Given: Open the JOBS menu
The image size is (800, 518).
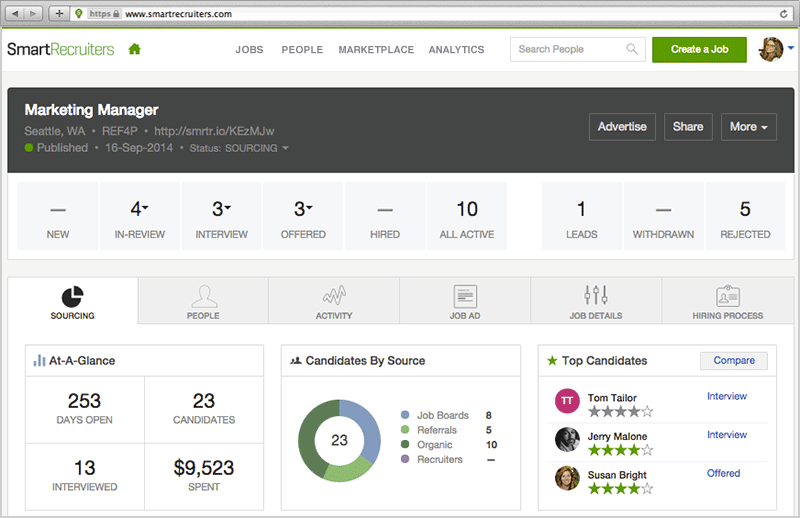Looking at the screenshot, I should click(249, 50).
